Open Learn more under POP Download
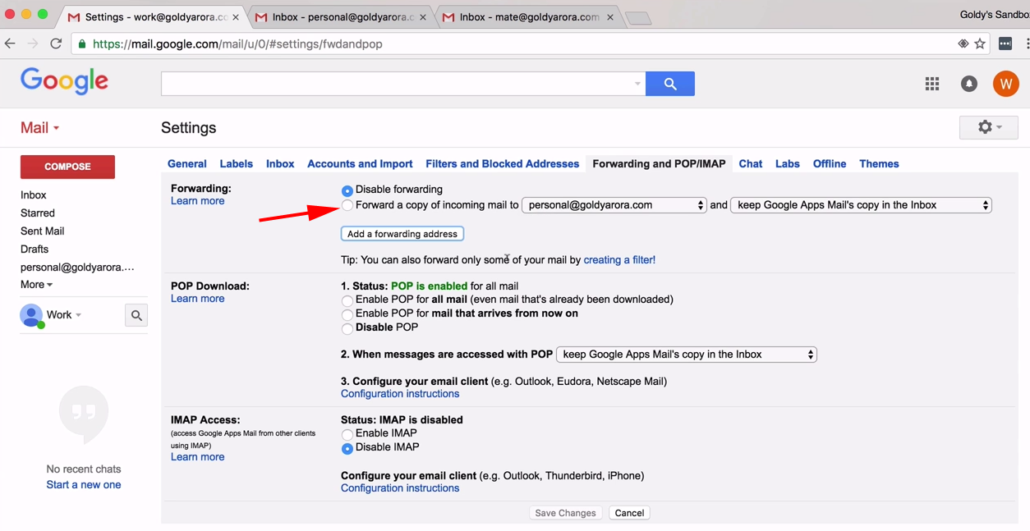Image resolution: width=1030 pixels, height=531 pixels. click(x=197, y=298)
